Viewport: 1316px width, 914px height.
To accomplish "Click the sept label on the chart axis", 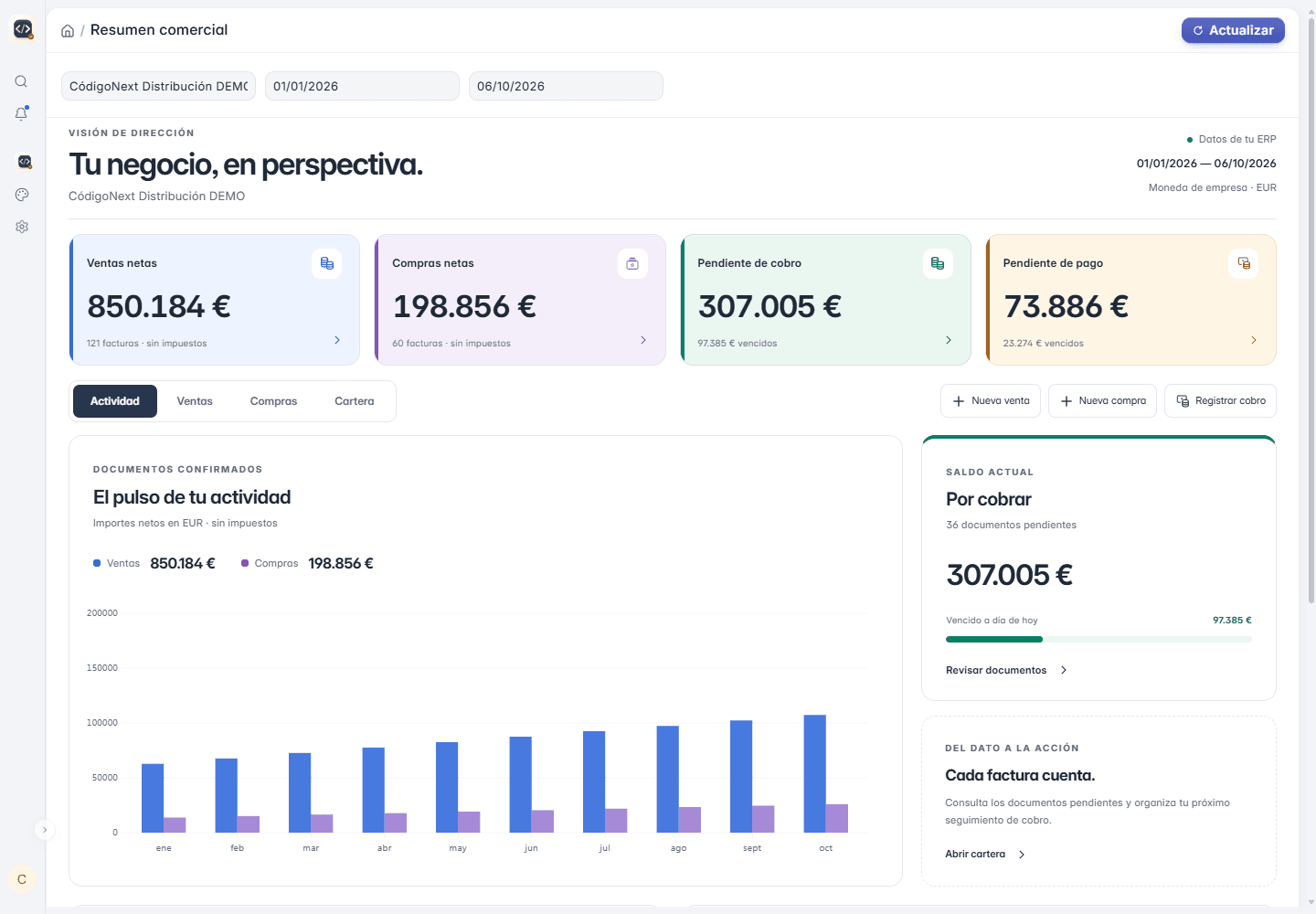I will 752,848.
